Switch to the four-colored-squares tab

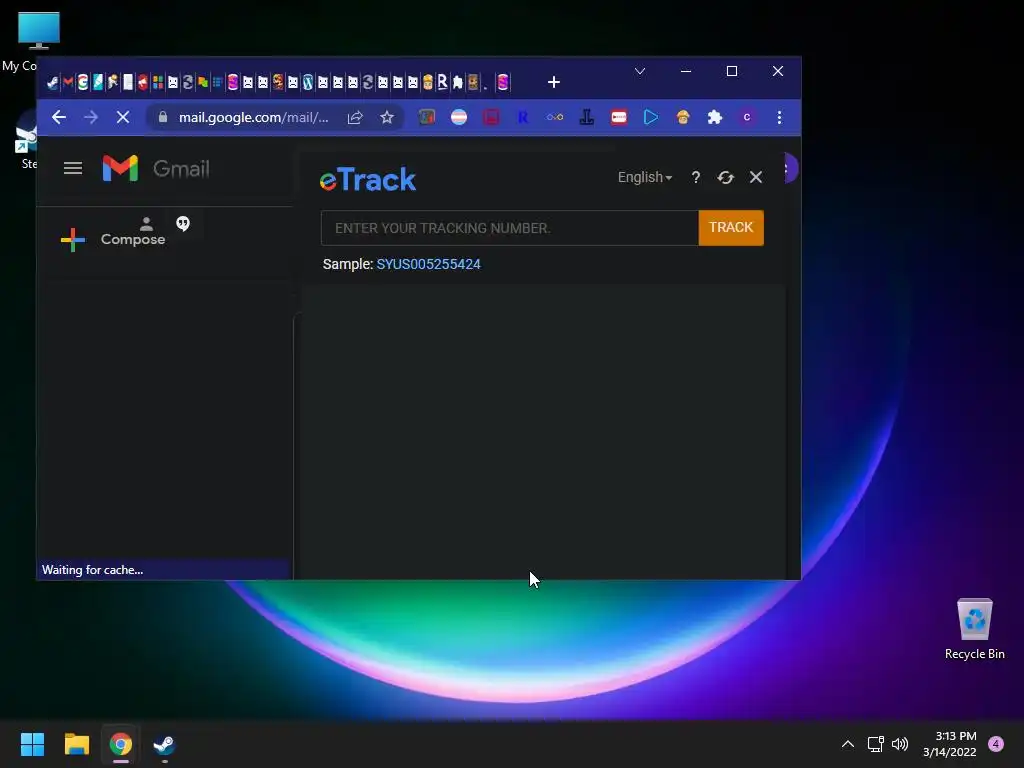pos(158,82)
